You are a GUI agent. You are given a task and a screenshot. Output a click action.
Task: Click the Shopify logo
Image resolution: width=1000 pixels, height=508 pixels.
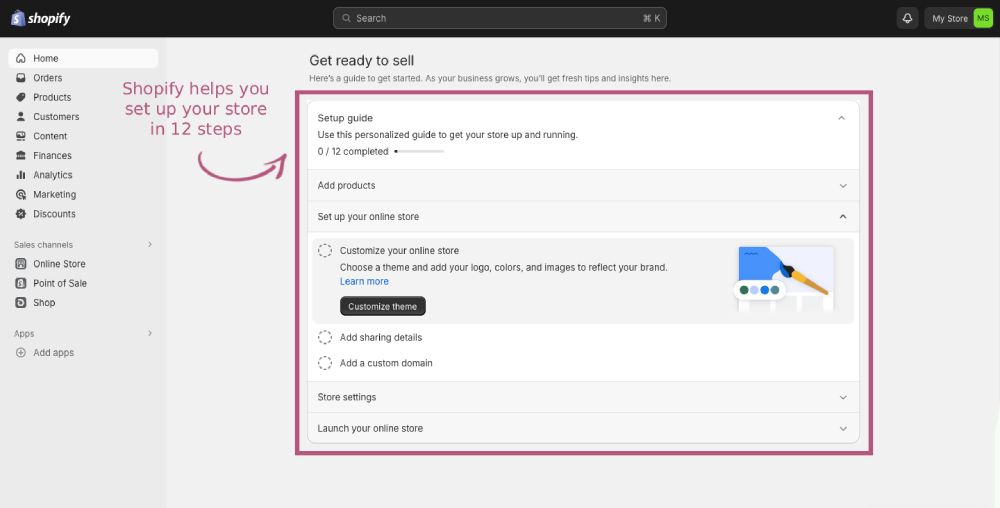pos(41,18)
